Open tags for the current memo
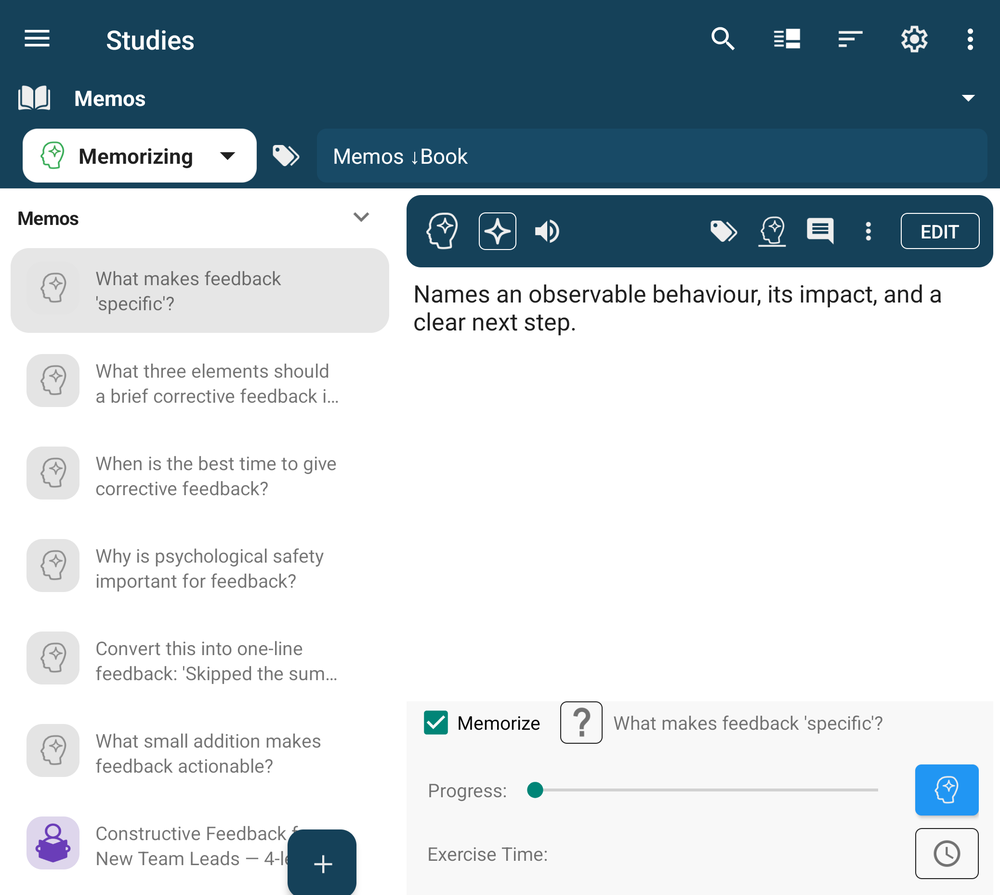1000x895 pixels. coord(723,231)
